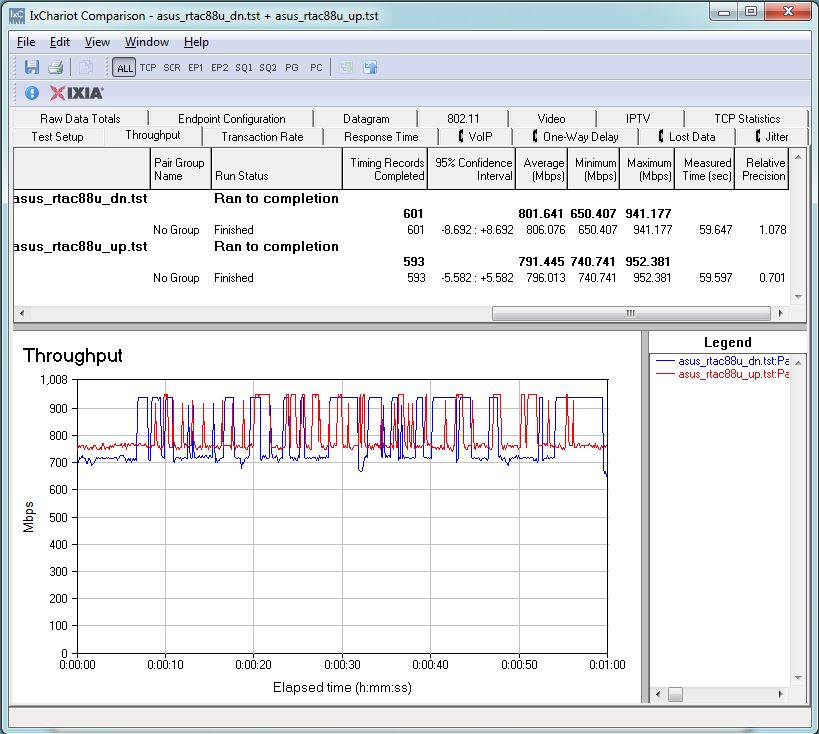The image size is (819, 734).
Task: Select the TCP filter button
Action: [148, 67]
